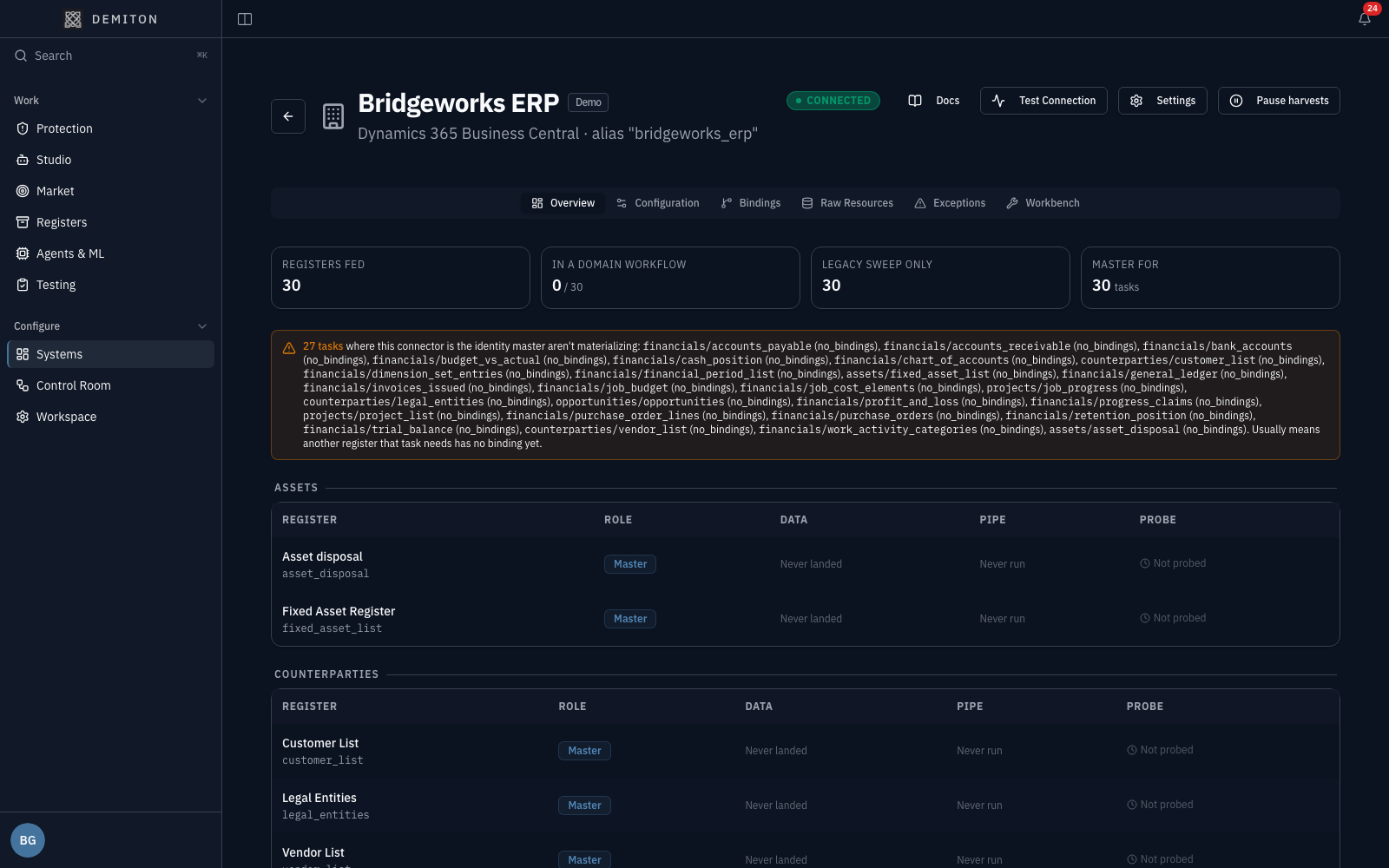Click the Demiton logo icon

73,19
